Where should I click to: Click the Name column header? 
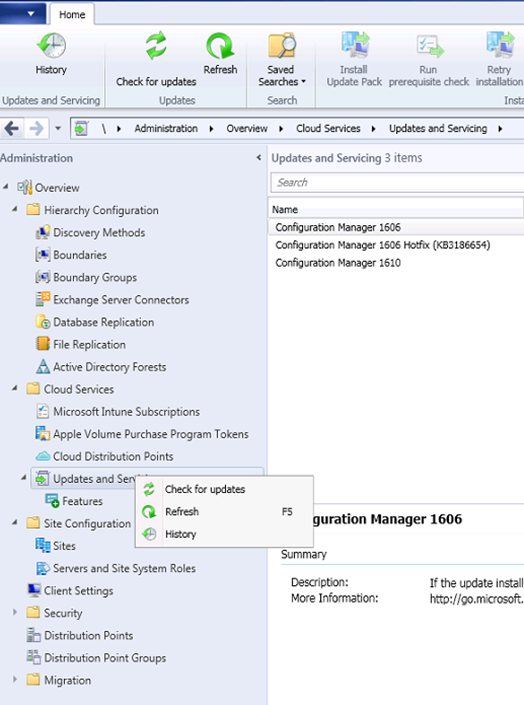396,210
